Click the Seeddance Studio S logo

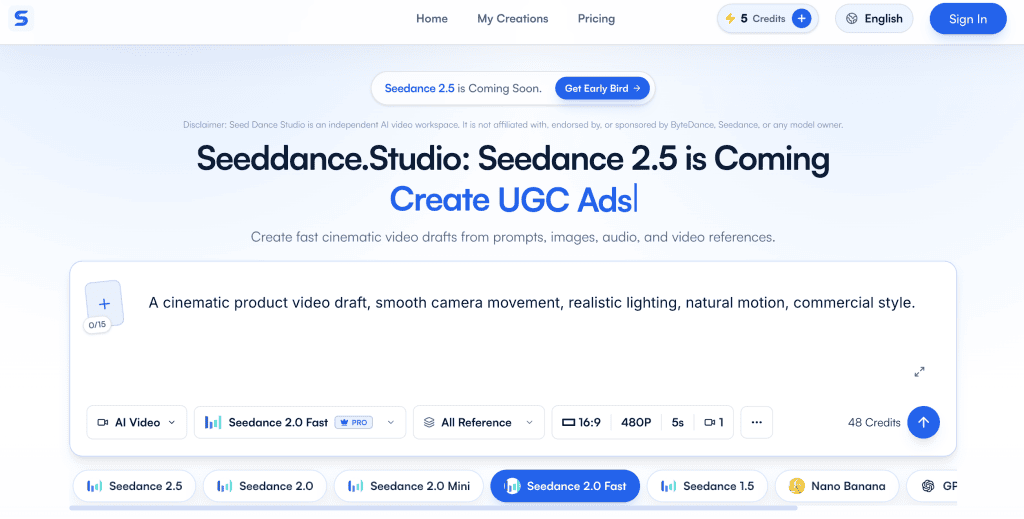[x=21, y=19]
